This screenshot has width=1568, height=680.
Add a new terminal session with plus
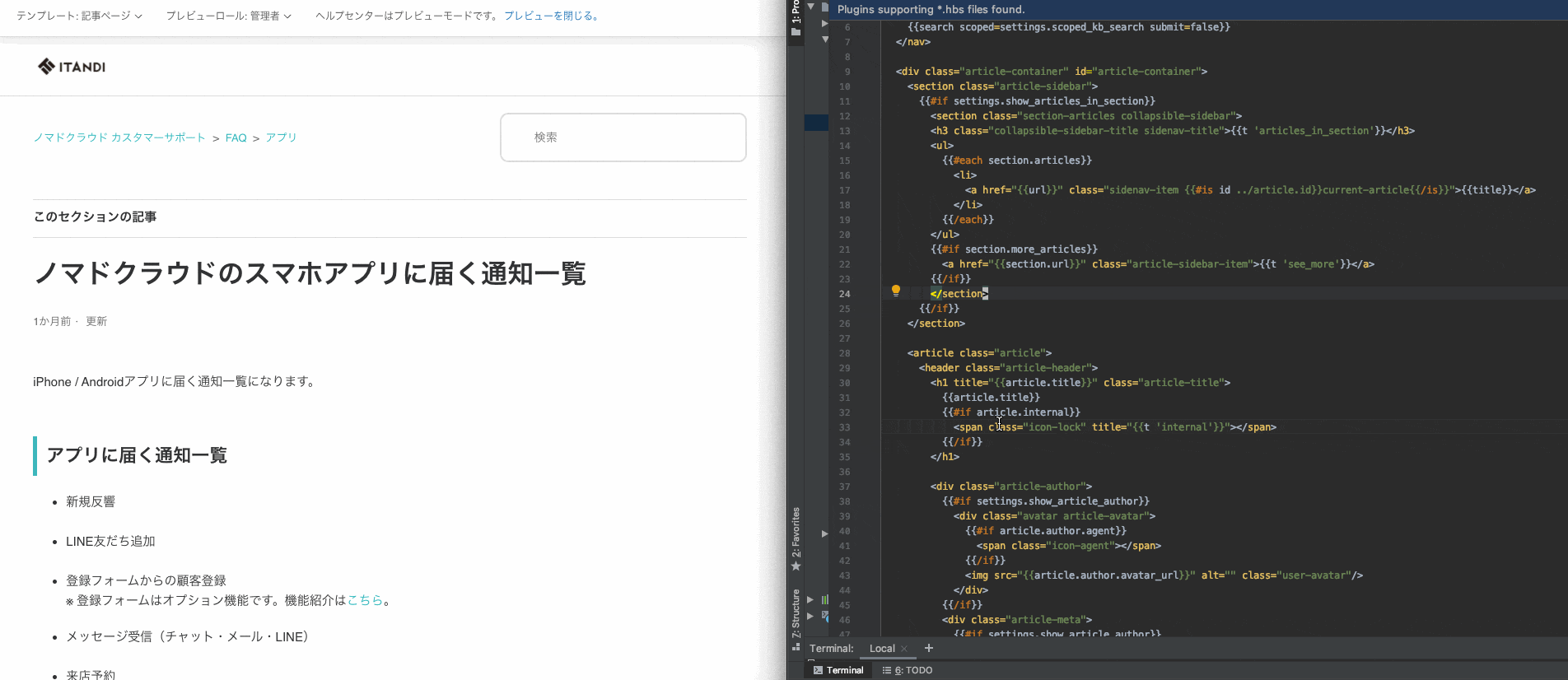coord(929,648)
